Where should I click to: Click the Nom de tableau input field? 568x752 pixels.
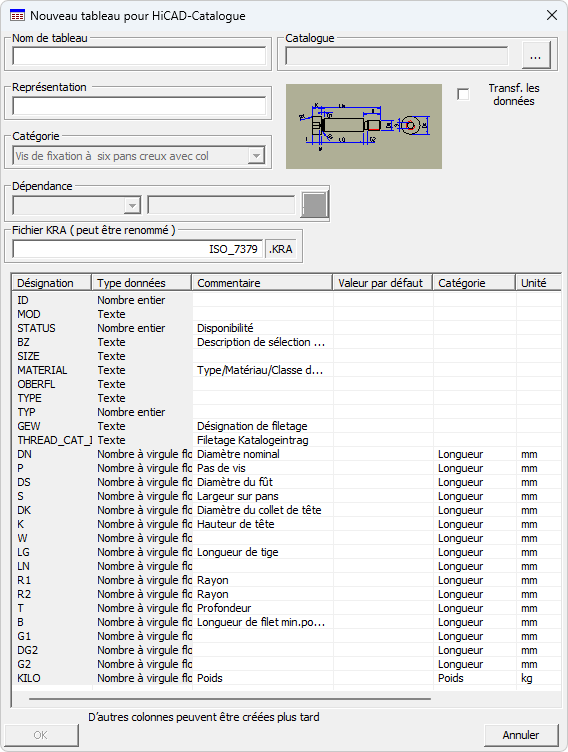(x=139, y=56)
